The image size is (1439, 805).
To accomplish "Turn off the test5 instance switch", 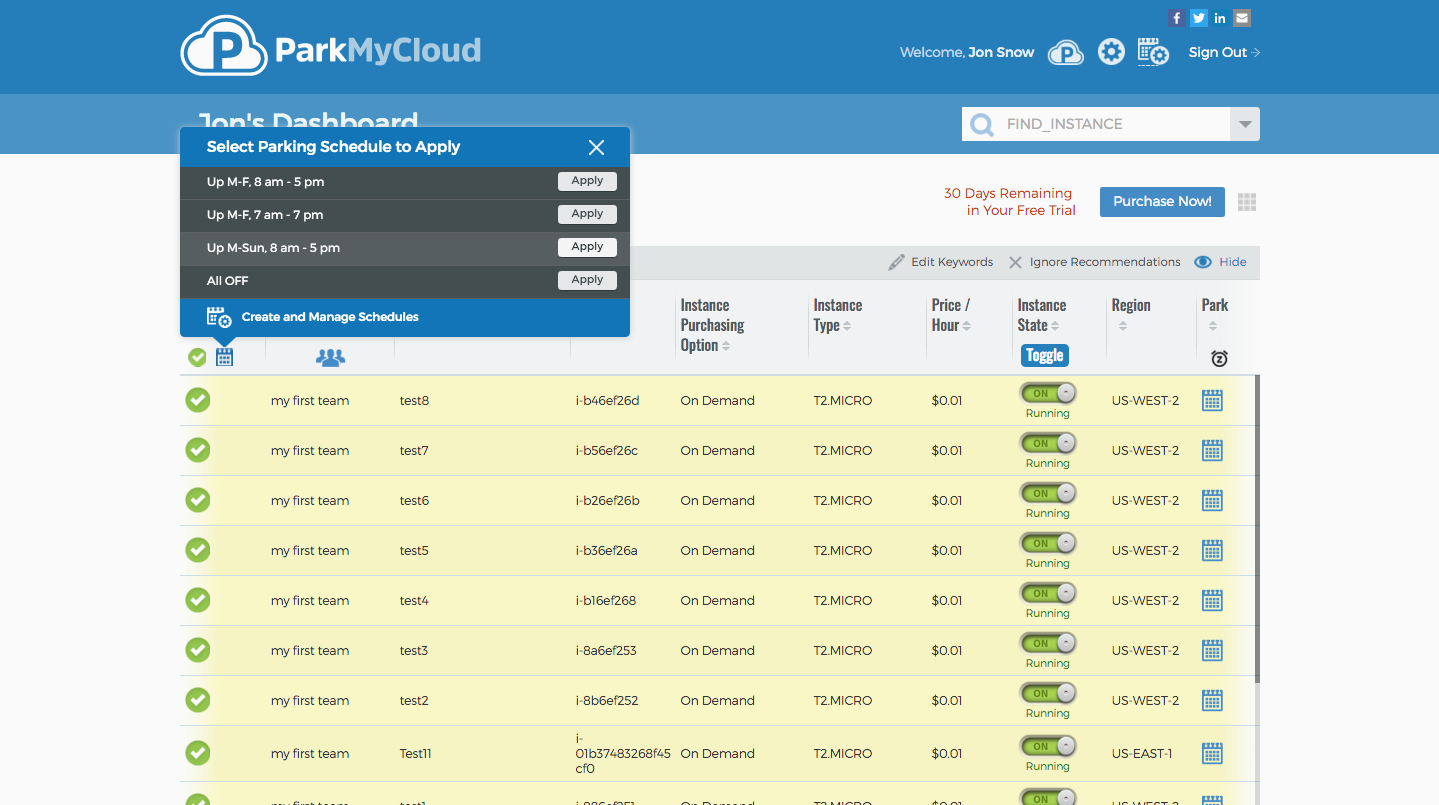I will pos(1047,543).
